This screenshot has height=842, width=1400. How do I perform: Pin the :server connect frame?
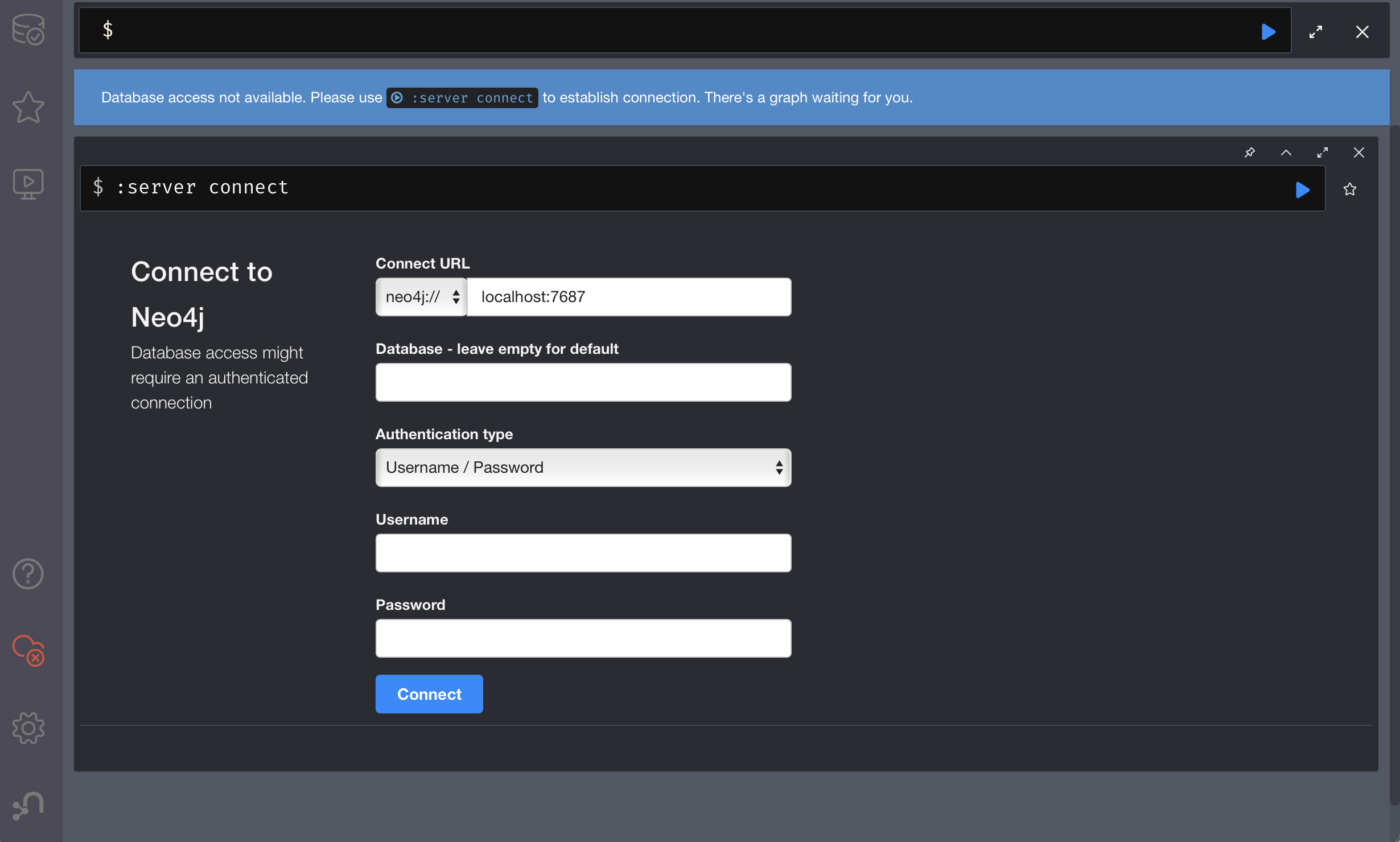tap(1250, 152)
